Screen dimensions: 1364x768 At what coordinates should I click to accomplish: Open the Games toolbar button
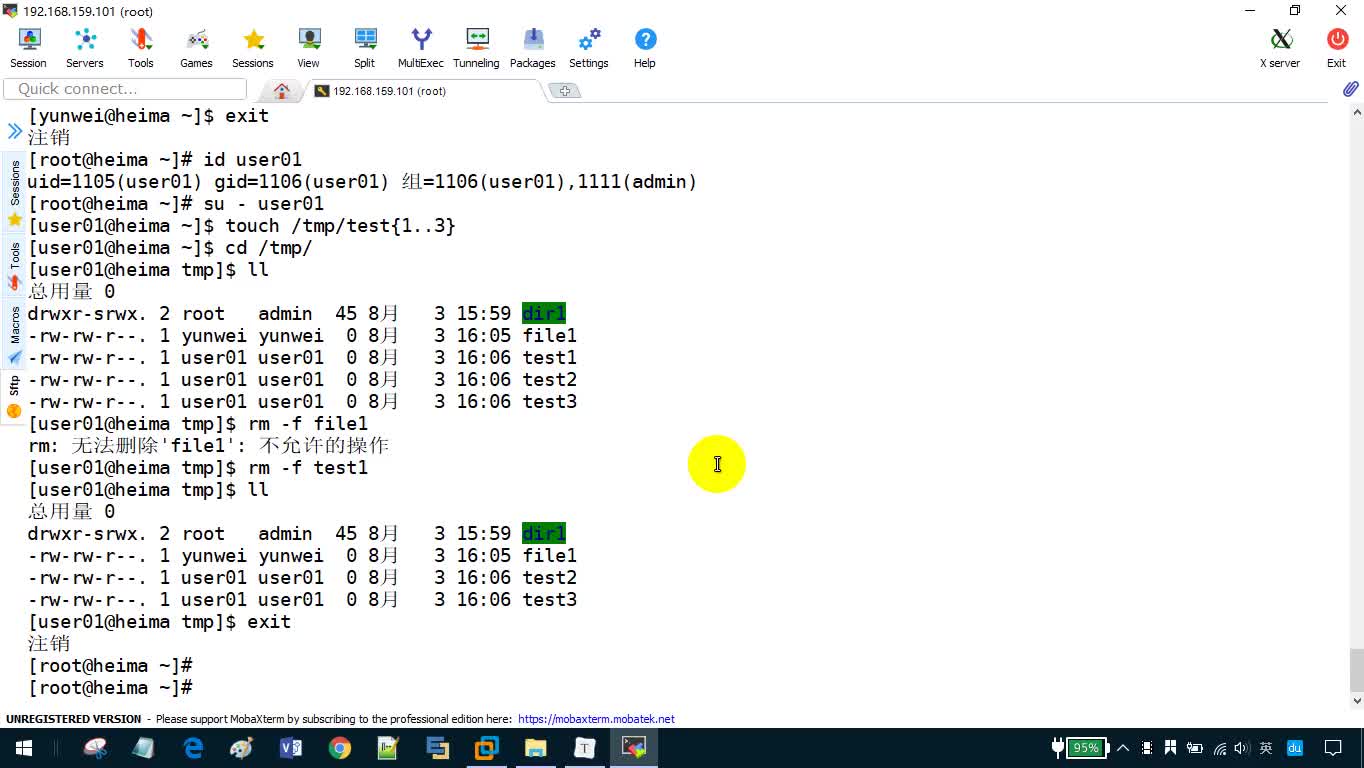coord(197,48)
